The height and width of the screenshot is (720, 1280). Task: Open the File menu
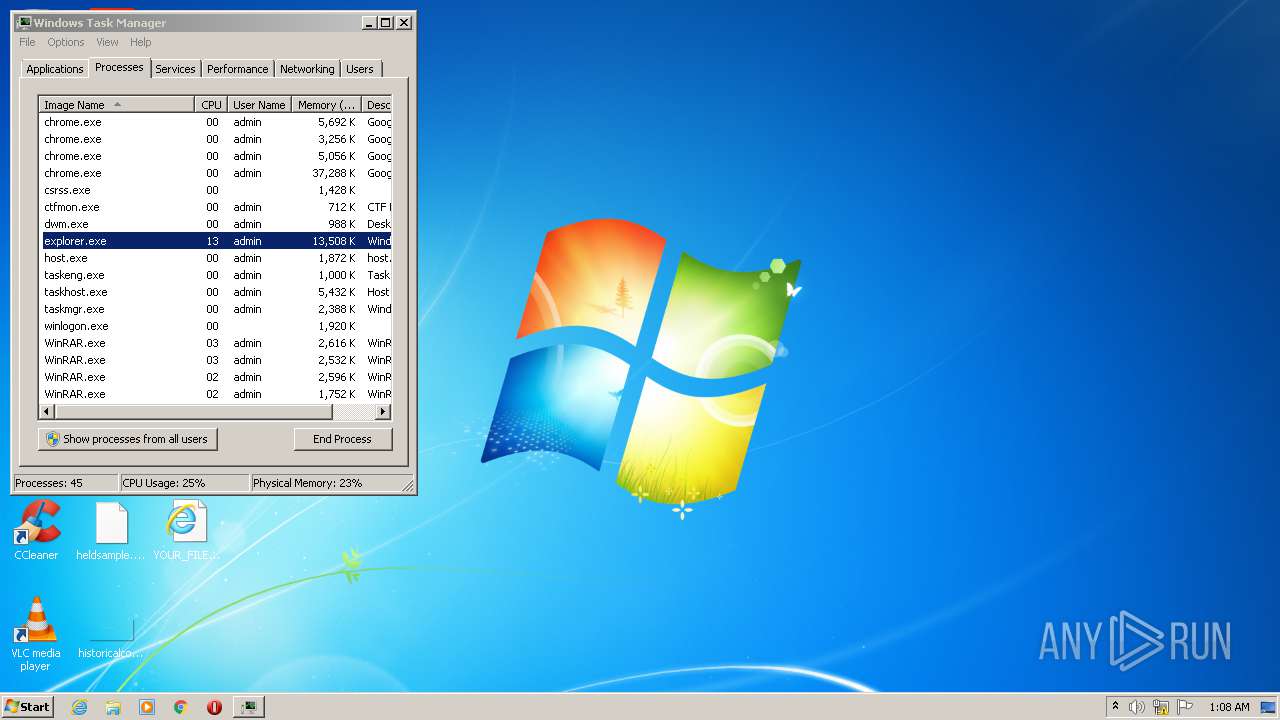pyautogui.click(x=27, y=42)
